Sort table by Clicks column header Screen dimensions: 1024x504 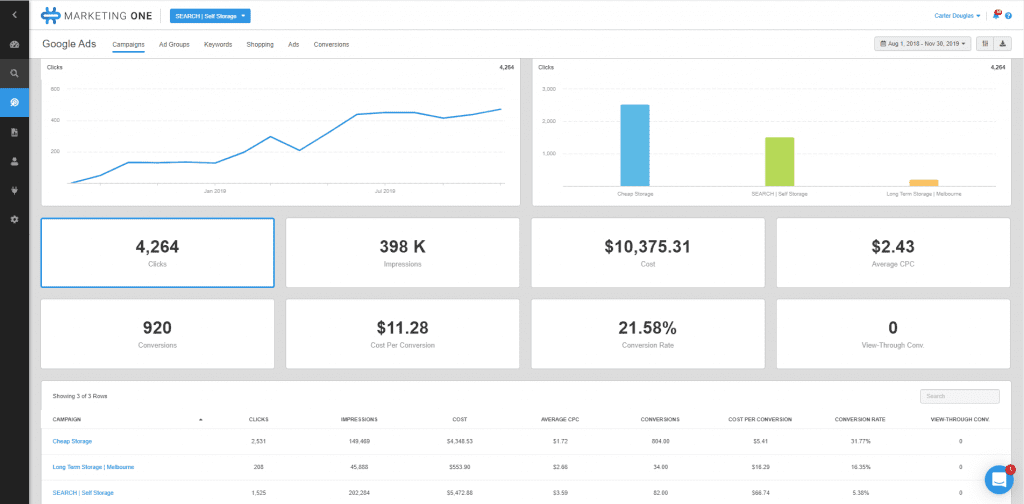click(x=259, y=419)
